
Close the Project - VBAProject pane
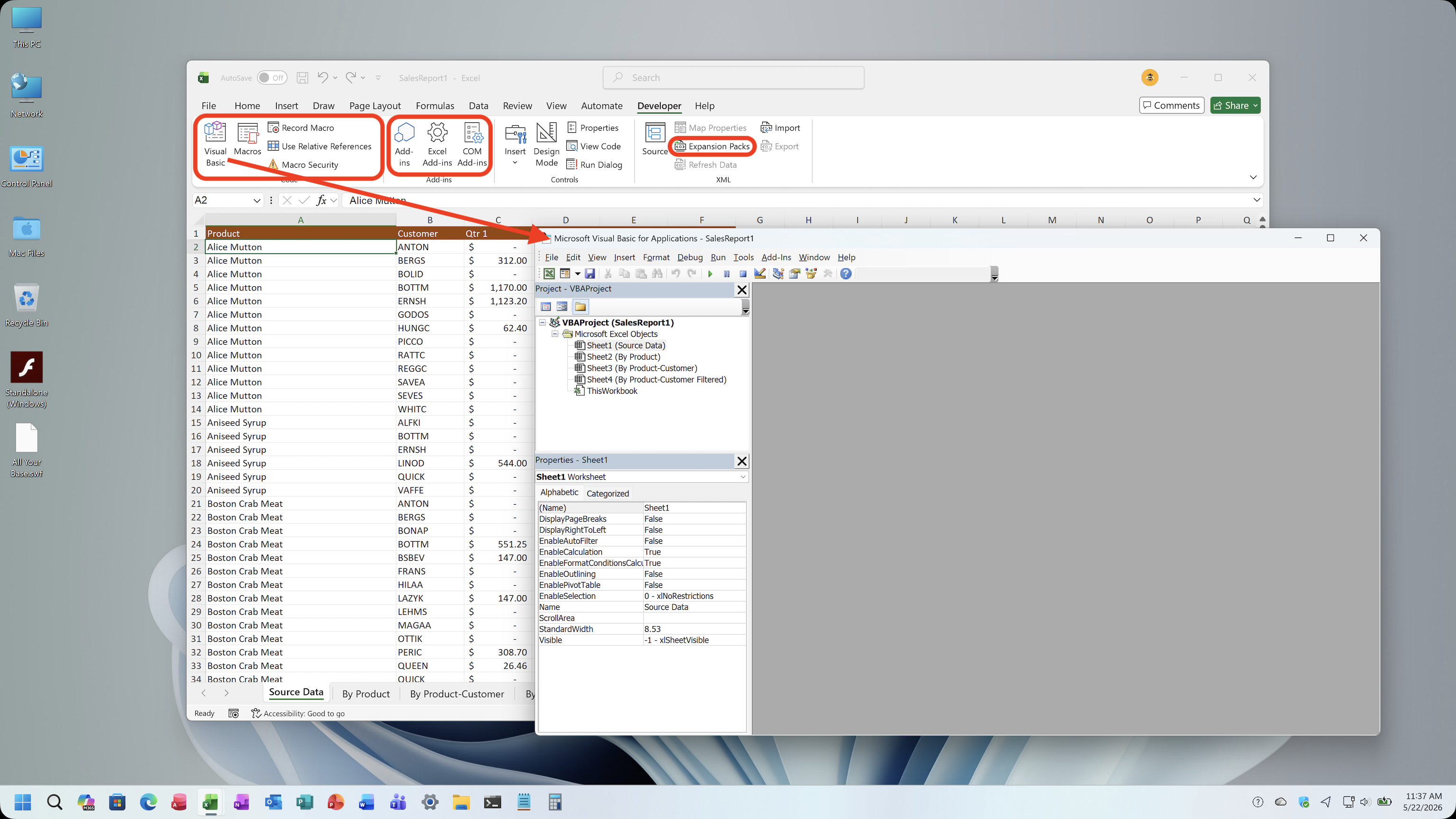742,290
